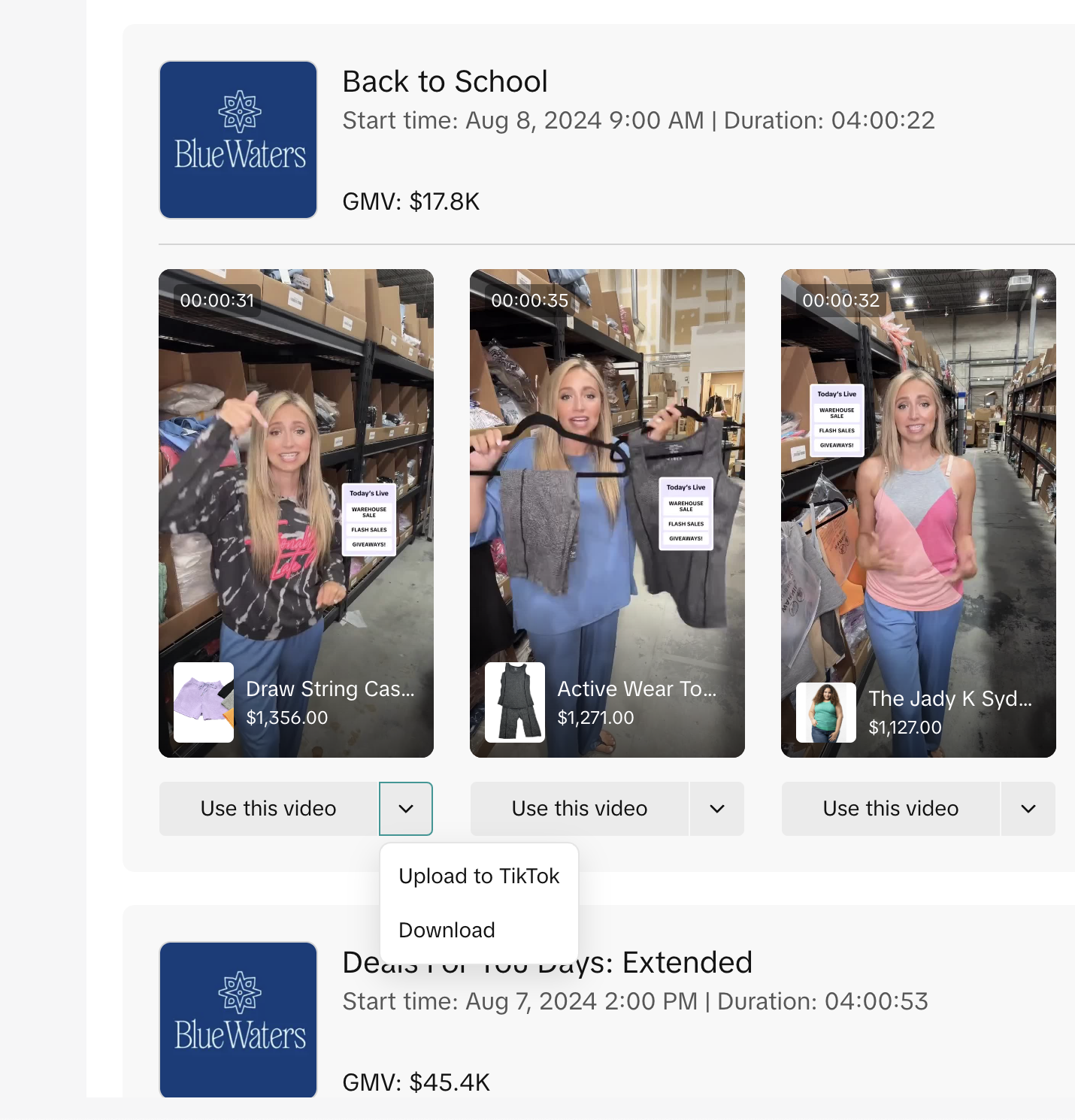
Task: Click the BlueWaters logo beside Back to School
Action: 238,140
